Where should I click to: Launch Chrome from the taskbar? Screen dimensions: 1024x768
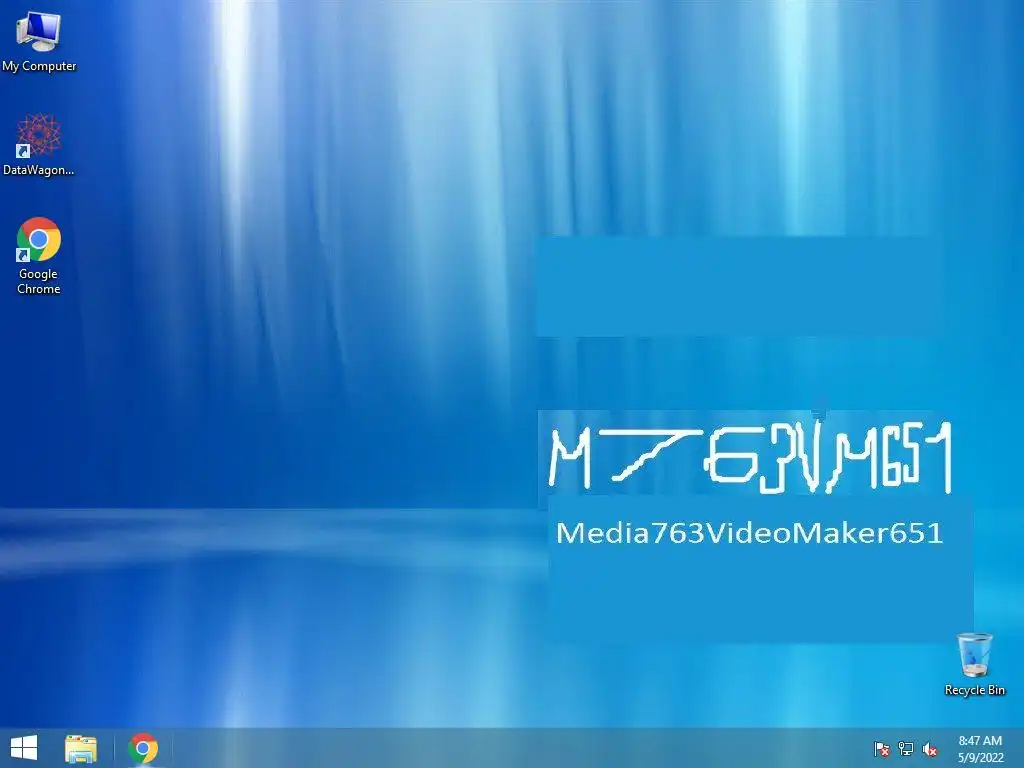[x=143, y=748]
